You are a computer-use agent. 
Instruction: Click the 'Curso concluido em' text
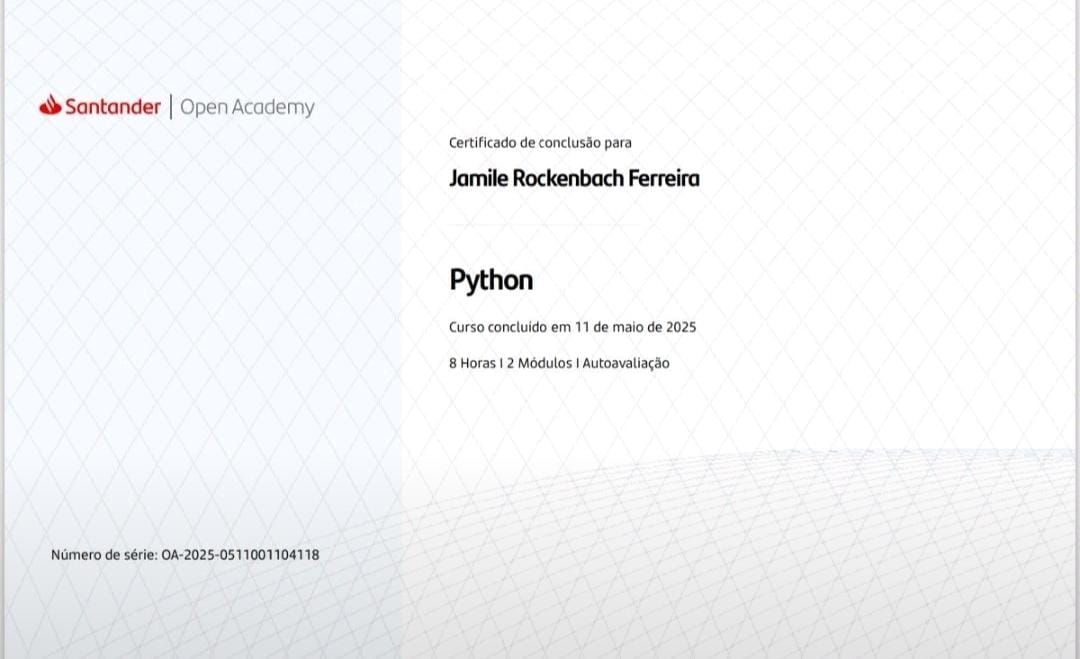tap(509, 326)
